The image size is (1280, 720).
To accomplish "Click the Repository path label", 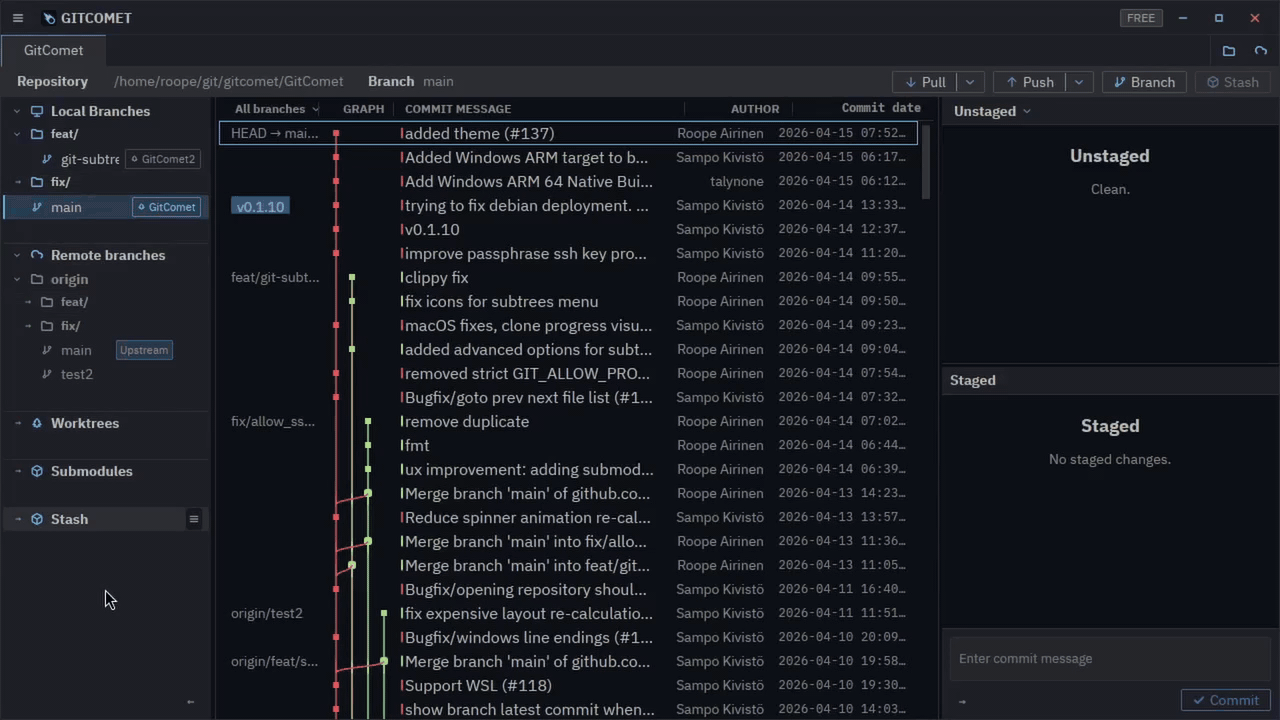I will 228,81.
